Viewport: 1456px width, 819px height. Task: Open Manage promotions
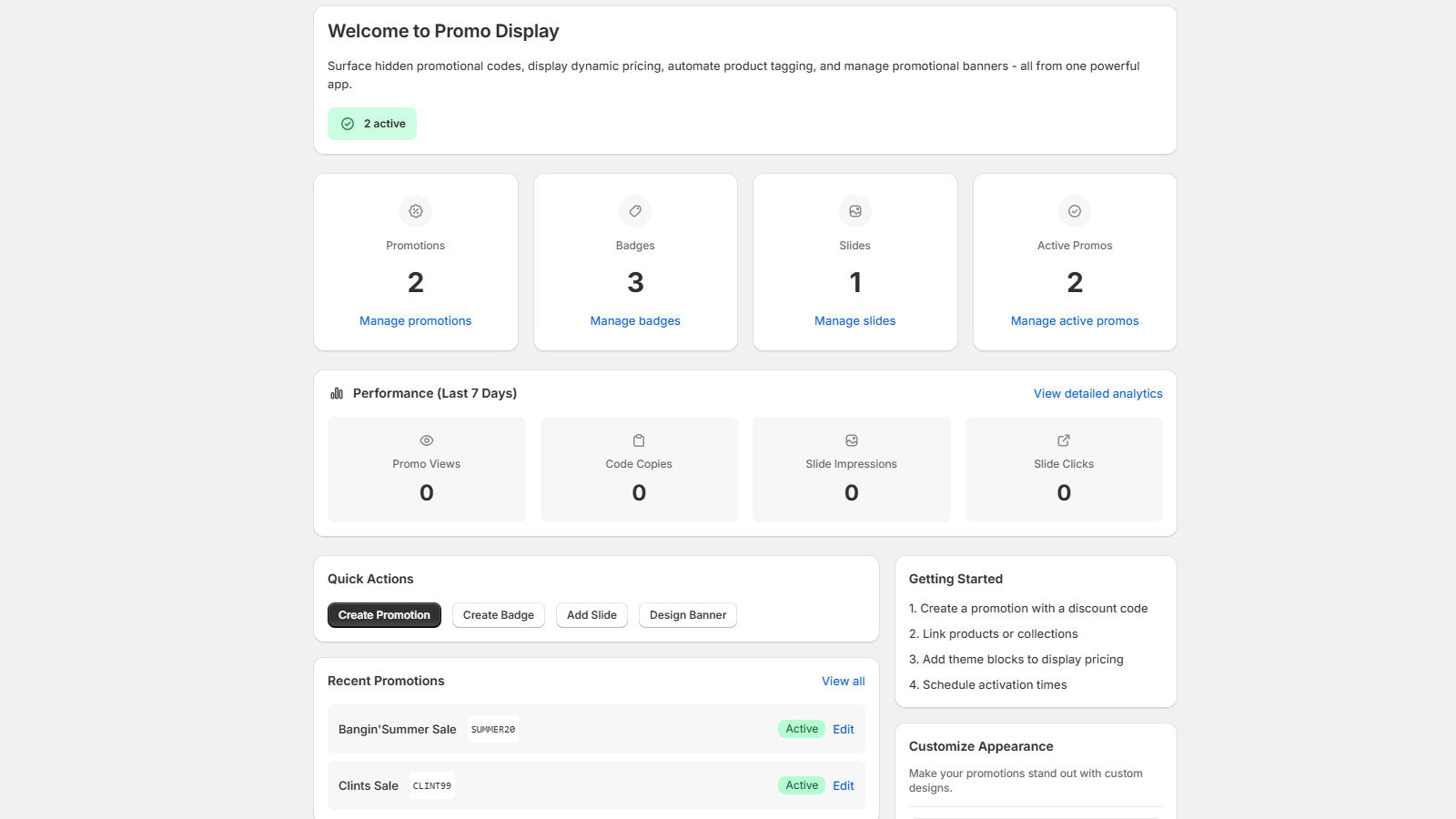point(416,320)
